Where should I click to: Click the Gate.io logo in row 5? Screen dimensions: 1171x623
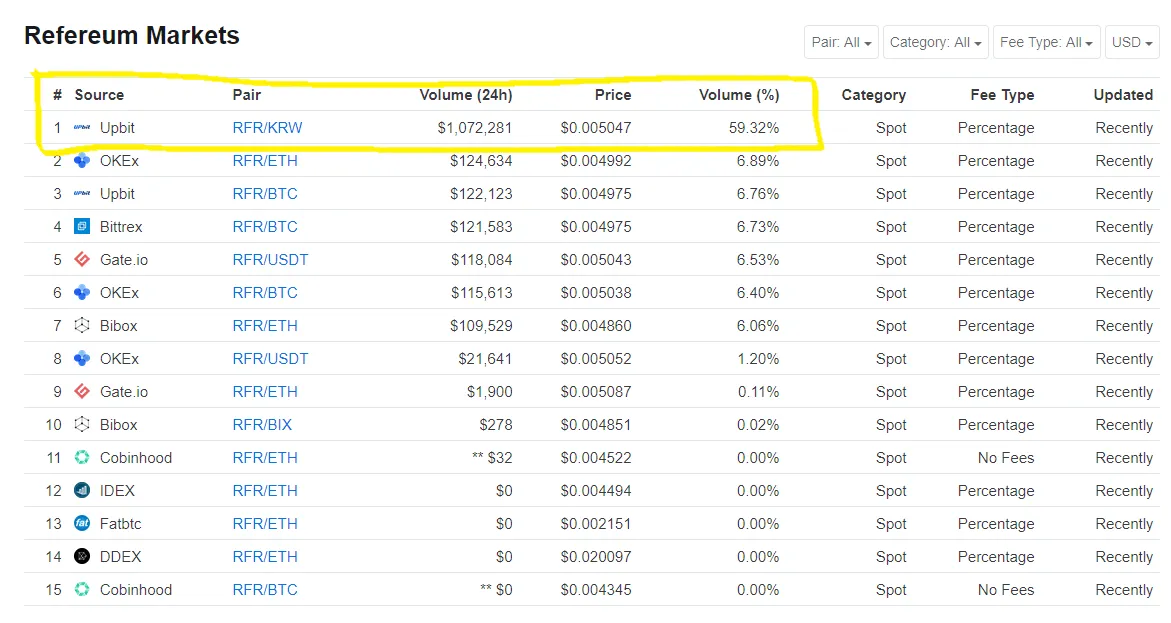point(82,259)
